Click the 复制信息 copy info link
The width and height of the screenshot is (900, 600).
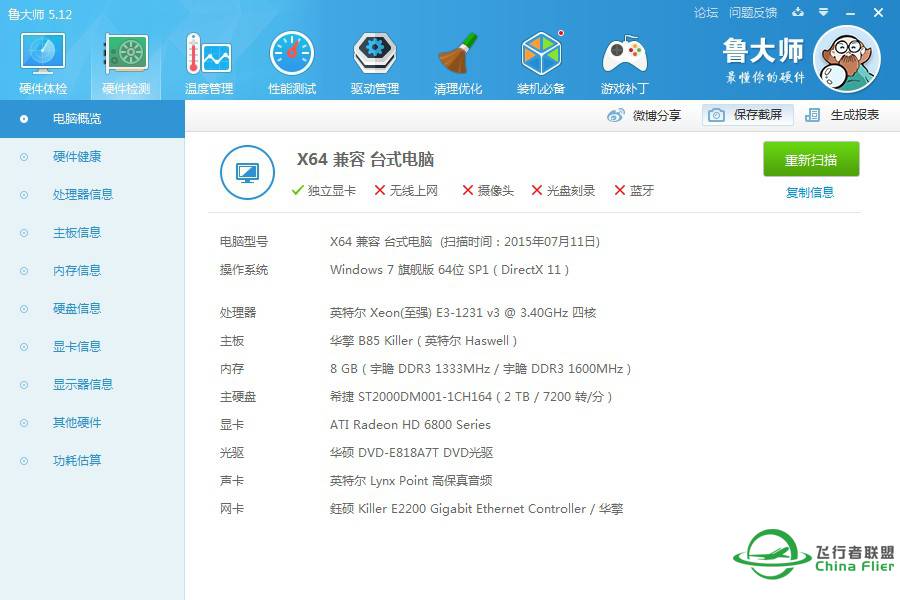coord(810,191)
